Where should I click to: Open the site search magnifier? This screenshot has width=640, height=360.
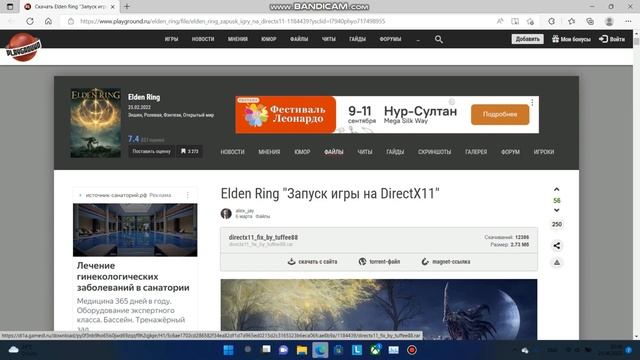[x=439, y=39]
